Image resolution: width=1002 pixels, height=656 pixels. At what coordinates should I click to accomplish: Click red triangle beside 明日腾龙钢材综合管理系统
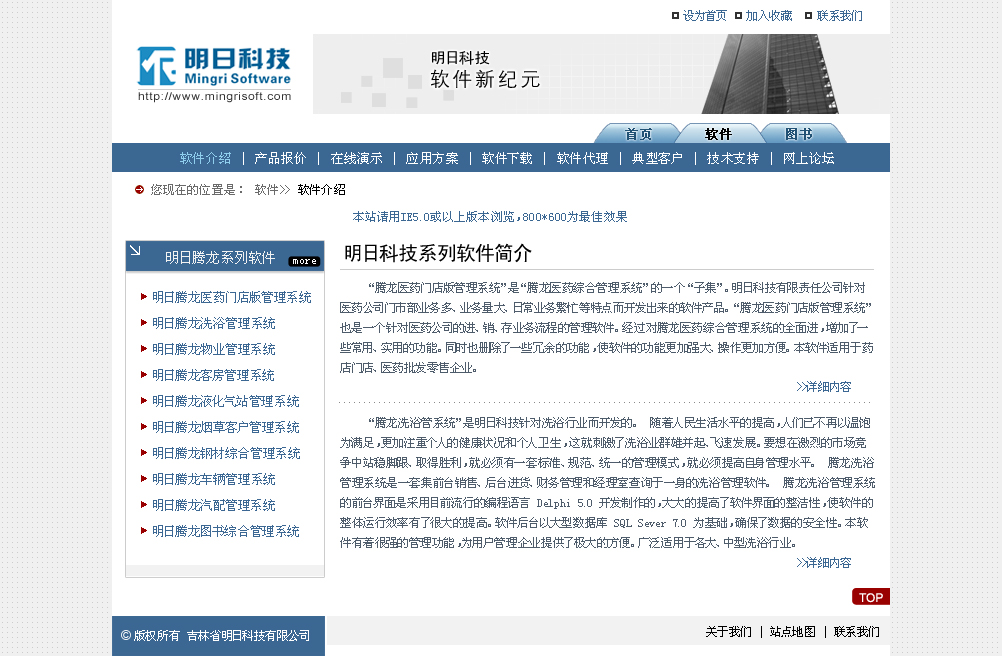coord(144,453)
